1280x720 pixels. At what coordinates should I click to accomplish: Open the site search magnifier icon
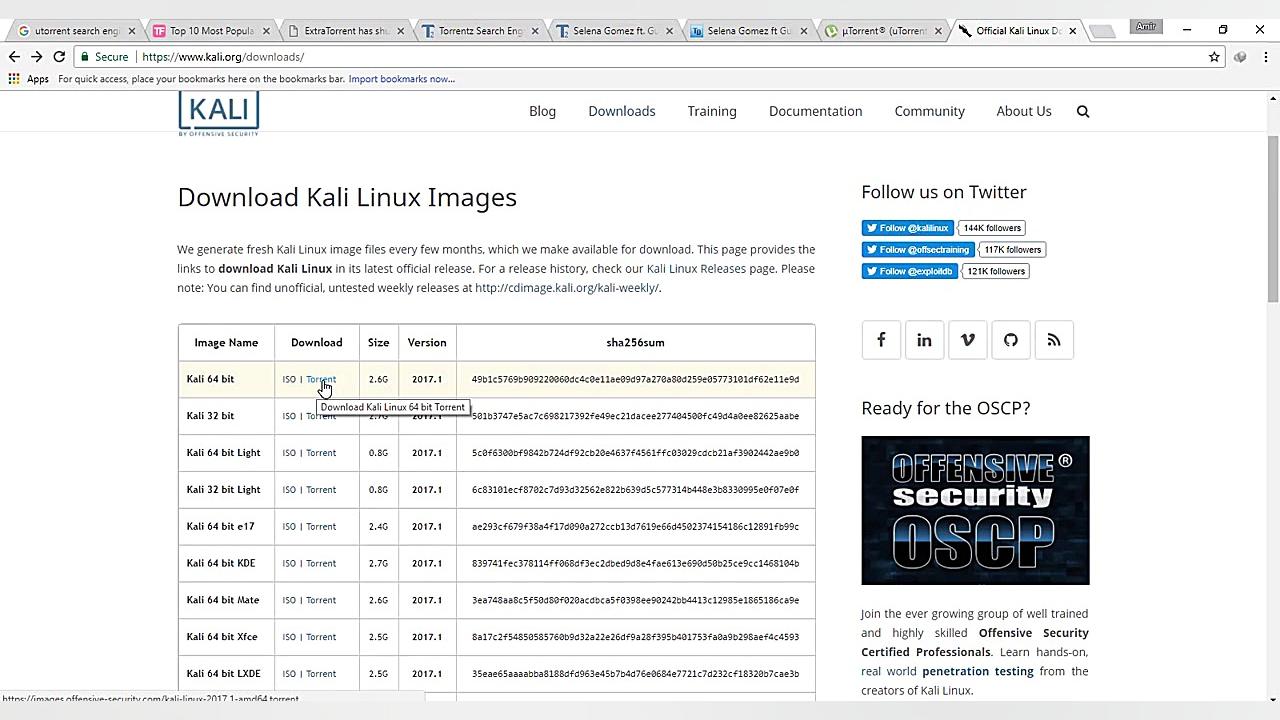1083,111
